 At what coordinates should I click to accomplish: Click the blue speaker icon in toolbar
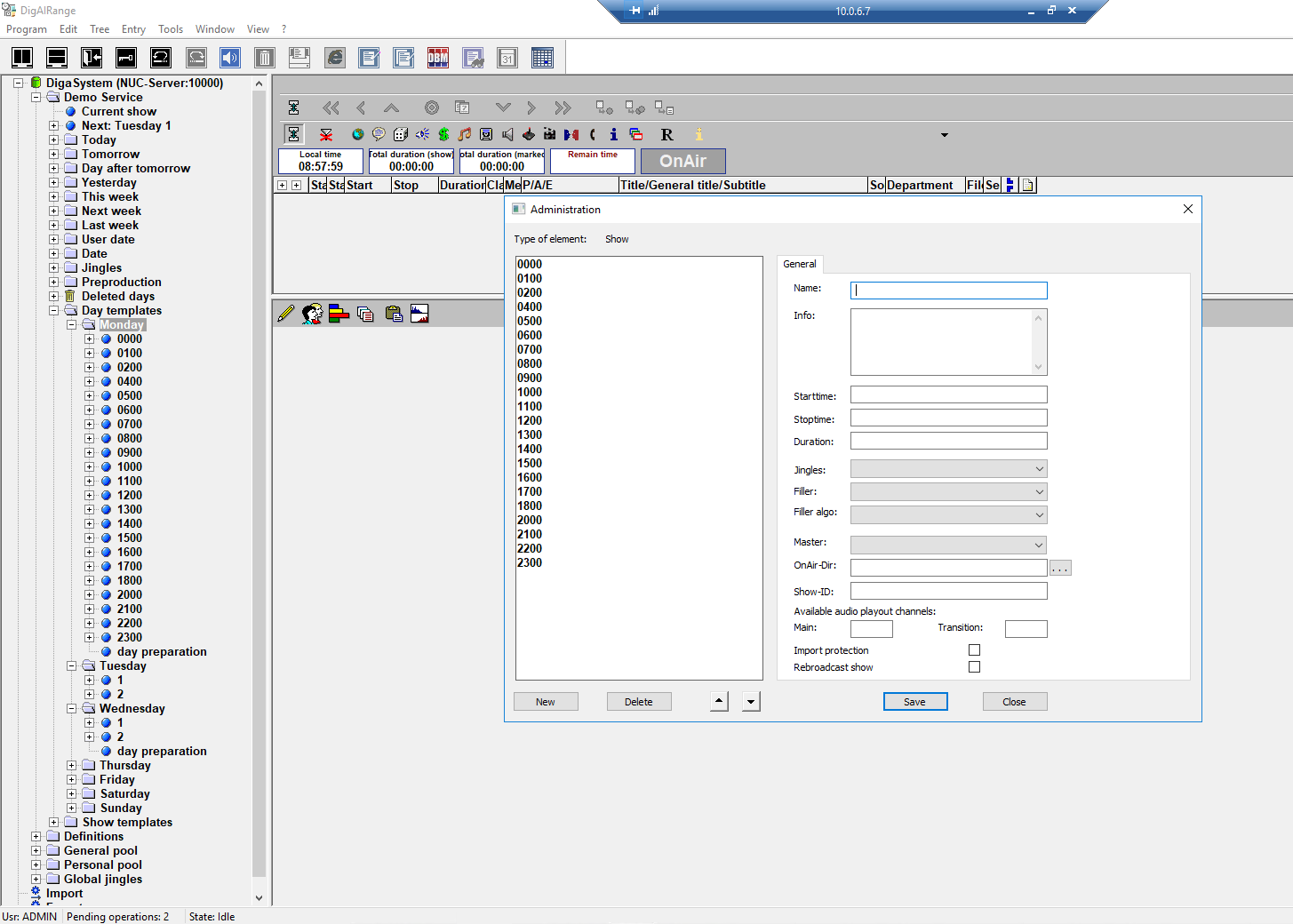click(x=230, y=59)
